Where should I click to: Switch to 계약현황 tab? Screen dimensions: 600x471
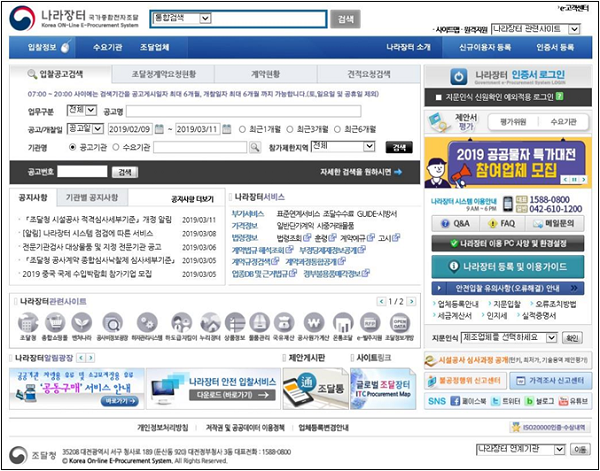[x=266, y=74]
